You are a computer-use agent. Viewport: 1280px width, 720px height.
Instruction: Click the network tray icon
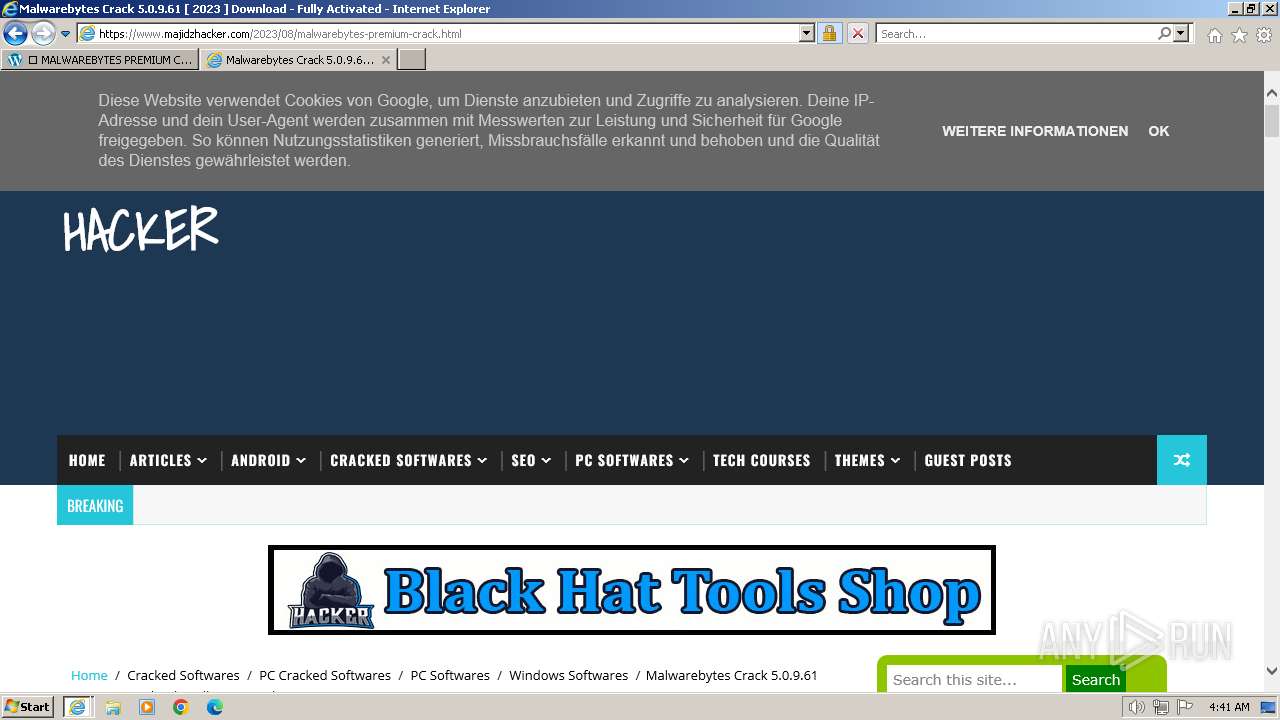tap(1160, 707)
